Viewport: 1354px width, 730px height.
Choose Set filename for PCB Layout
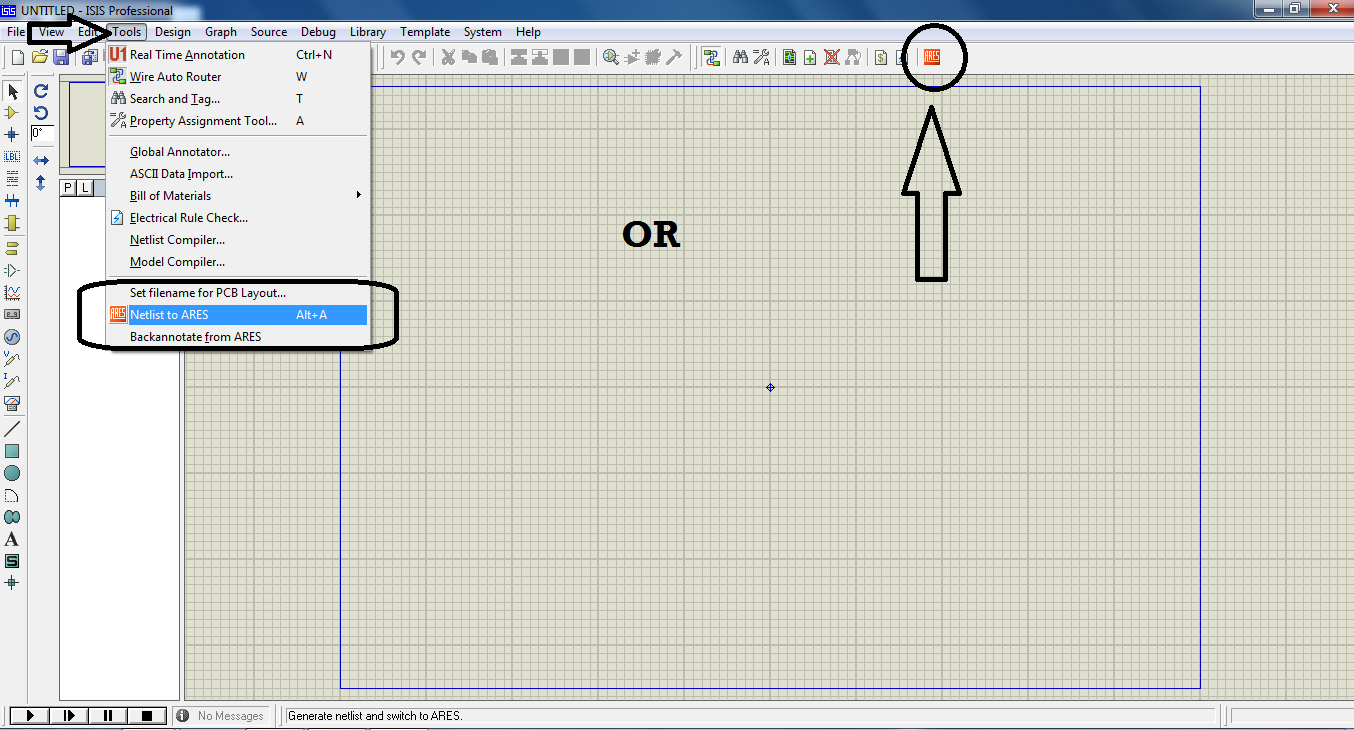click(x=238, y=293)
